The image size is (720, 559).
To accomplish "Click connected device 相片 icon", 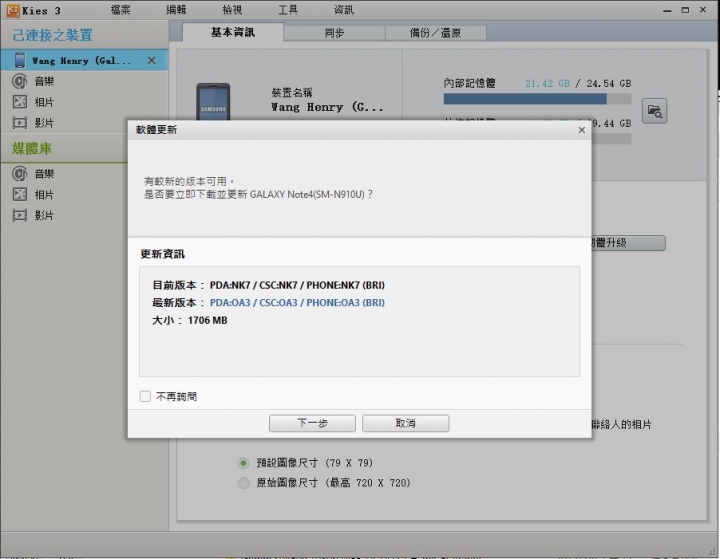I will [x=19, y=102].
